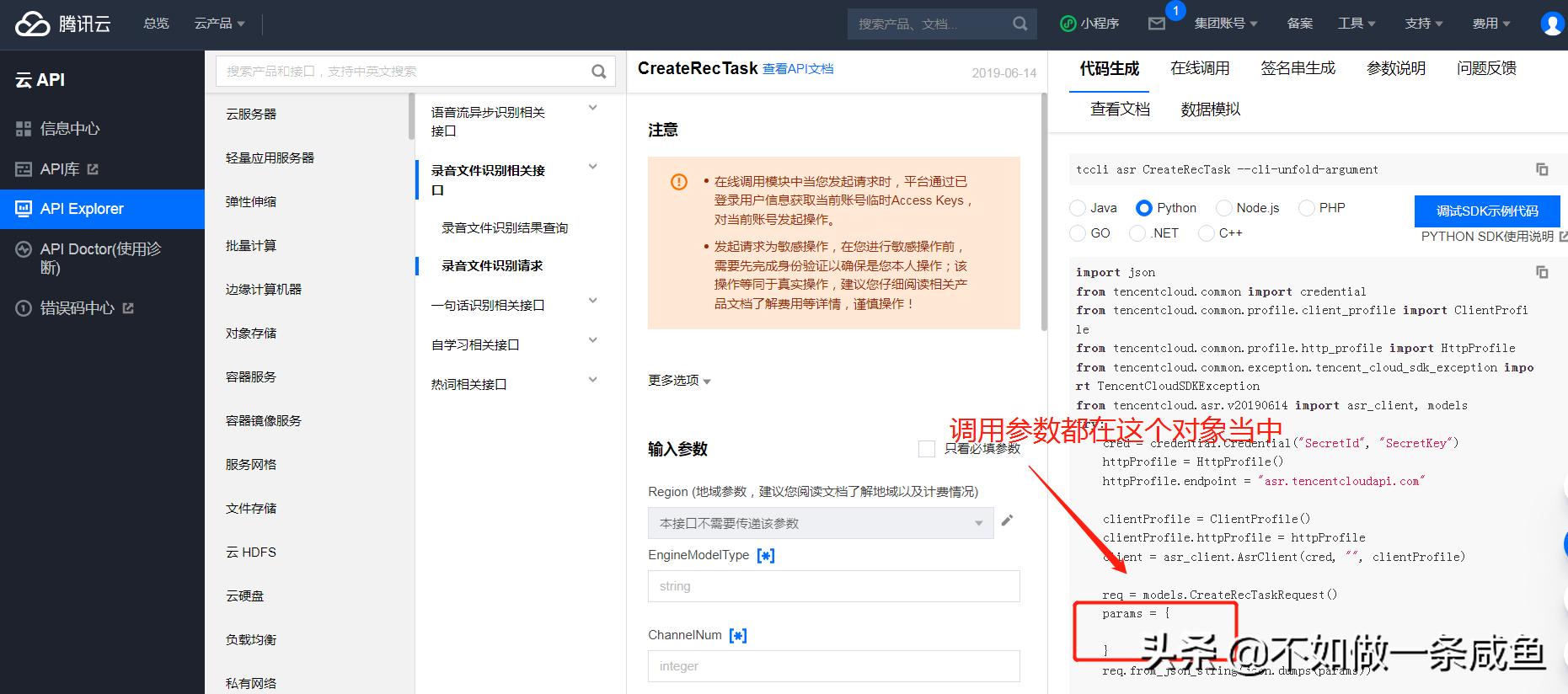
Task: Select 云服务器 product
Action: [x=251, y=115]
